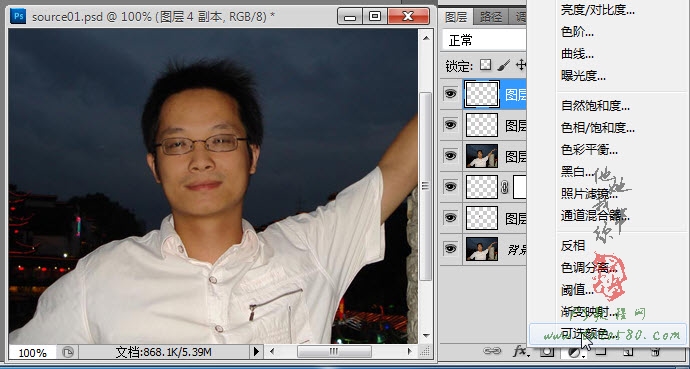Click the horizontal scroll right arrow

click(x=409, y=351)
